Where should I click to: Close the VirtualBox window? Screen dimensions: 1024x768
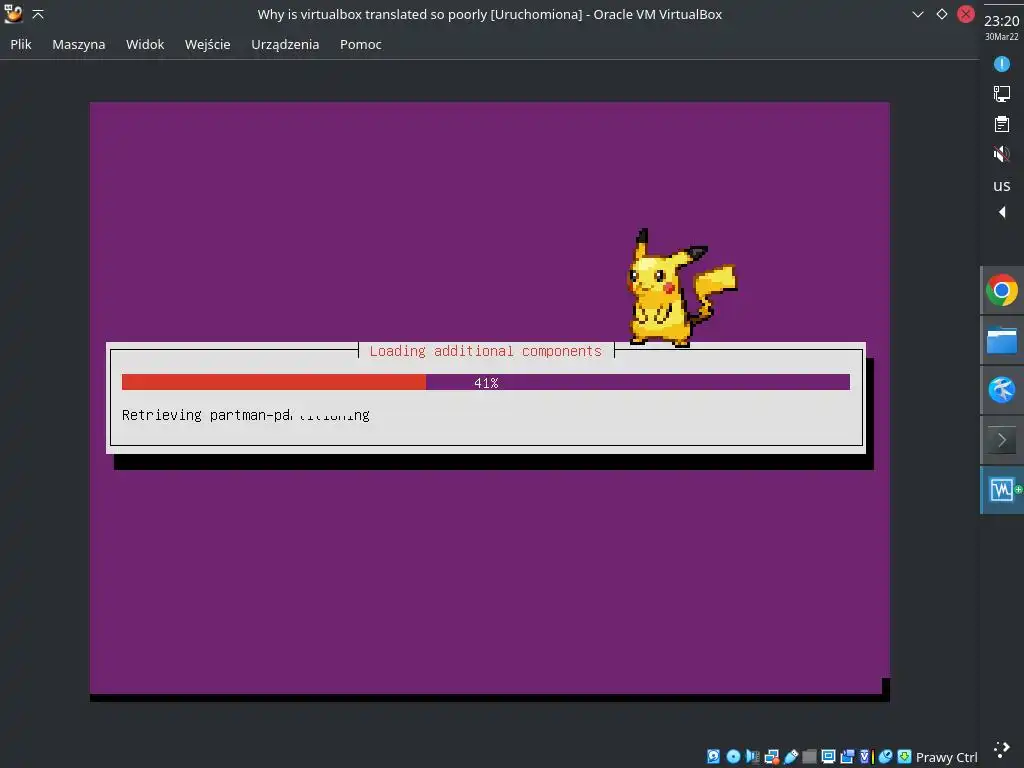point(966,14)
